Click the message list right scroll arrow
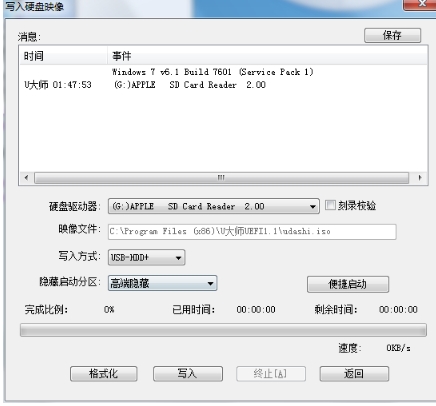 pyautogui.click(x=420, y=178)
